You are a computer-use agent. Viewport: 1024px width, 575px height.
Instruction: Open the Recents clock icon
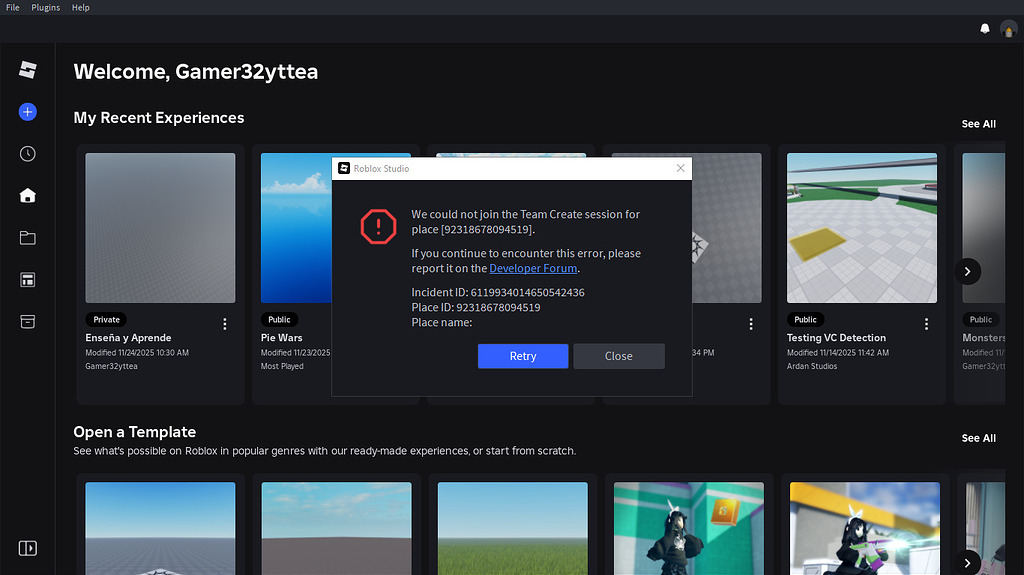27,154
